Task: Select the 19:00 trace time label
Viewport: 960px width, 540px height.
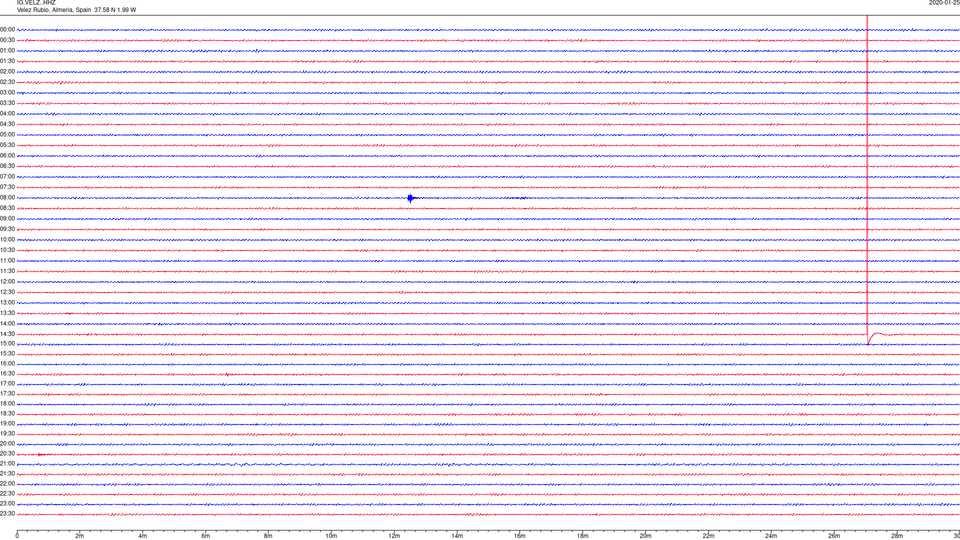Action: pyautogui.click(x=7, y=423)
